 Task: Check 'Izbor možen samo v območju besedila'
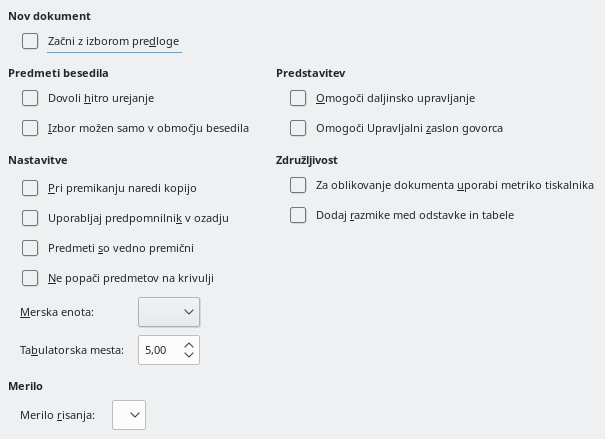(30, 128)
